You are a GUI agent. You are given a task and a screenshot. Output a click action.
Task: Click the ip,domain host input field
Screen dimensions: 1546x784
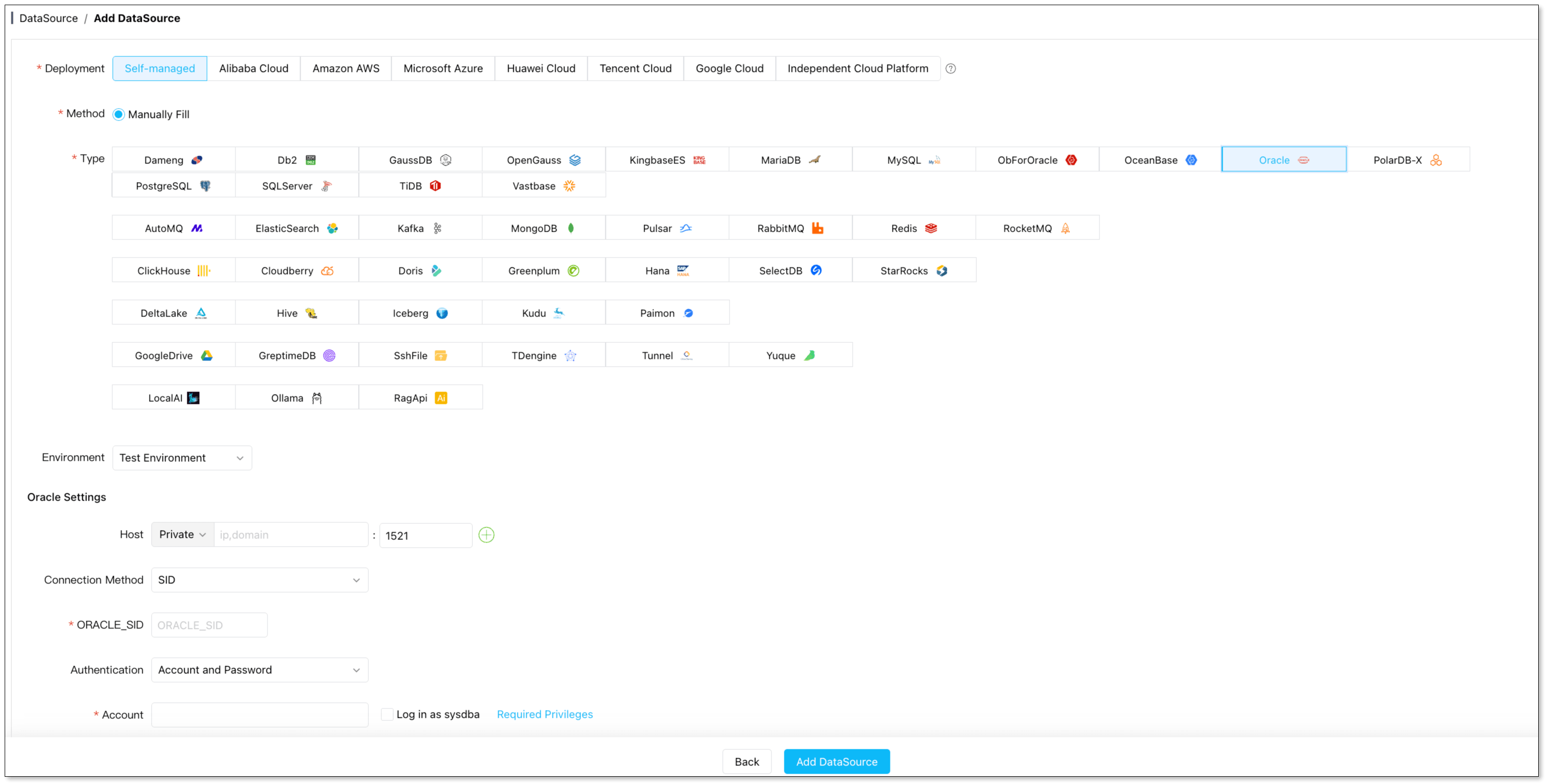pos(291,534)
